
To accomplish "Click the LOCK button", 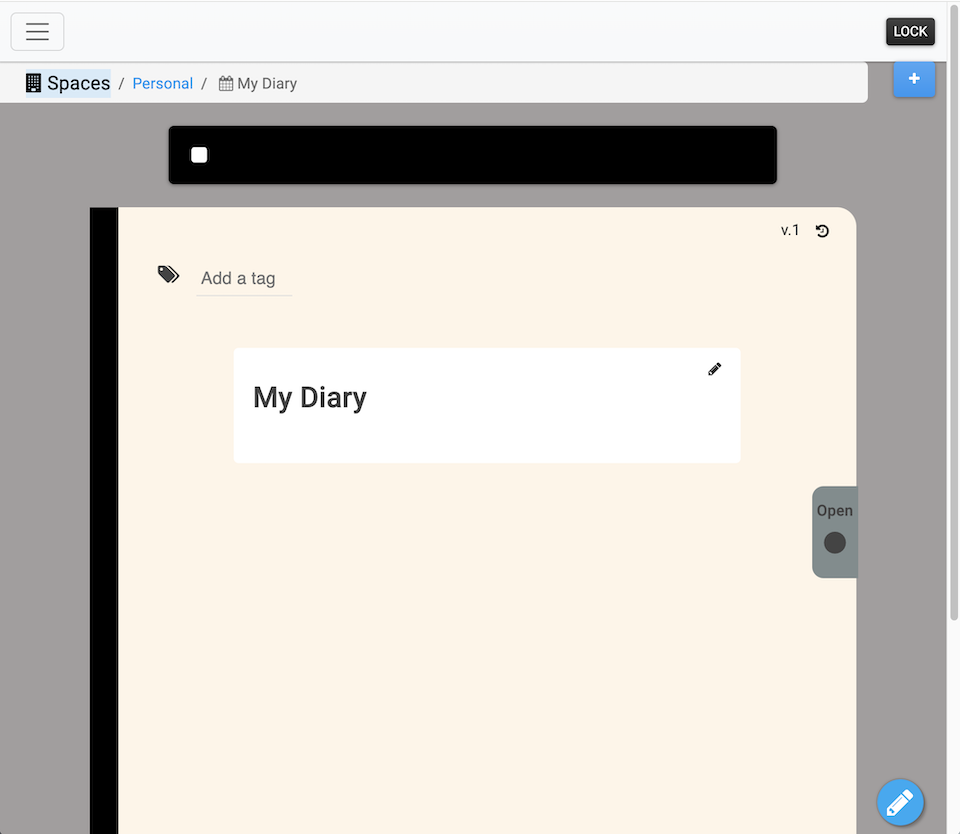I will [909, 31].
